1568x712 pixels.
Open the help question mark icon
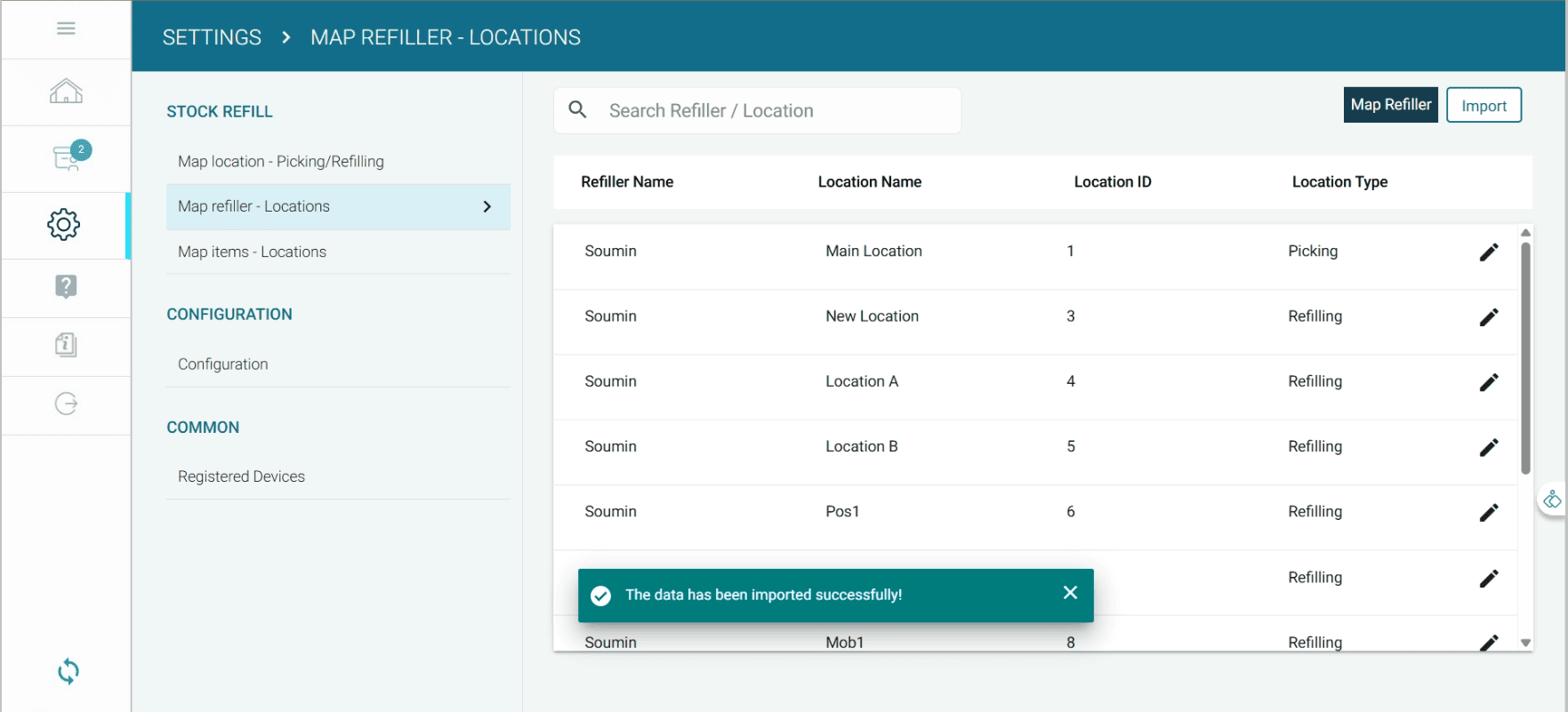tap(66, 286)
